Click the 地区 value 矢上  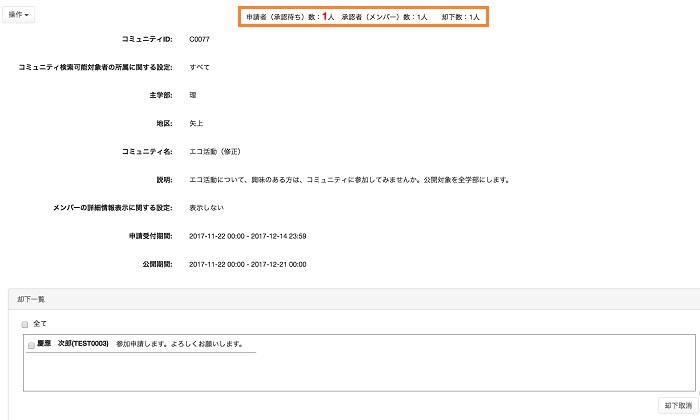(x=195, y=123)
